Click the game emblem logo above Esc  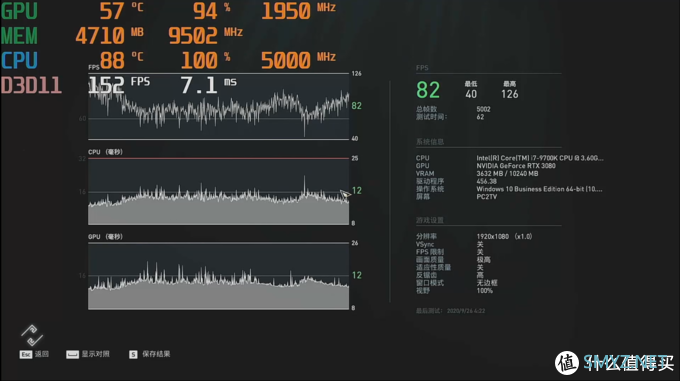coord(32,335)
